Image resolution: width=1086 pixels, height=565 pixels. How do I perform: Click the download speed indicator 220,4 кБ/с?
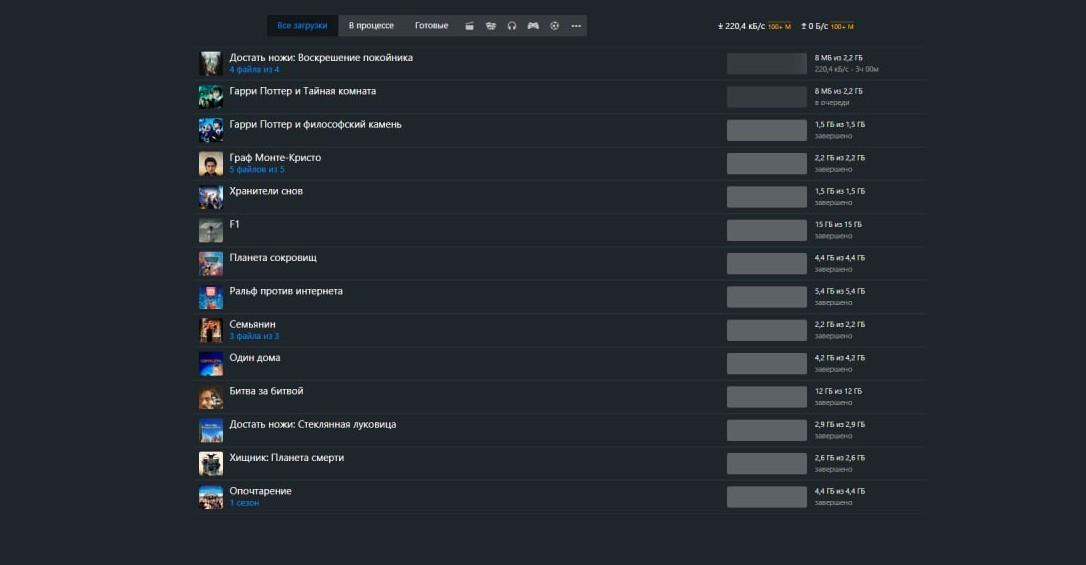point(741,26)
